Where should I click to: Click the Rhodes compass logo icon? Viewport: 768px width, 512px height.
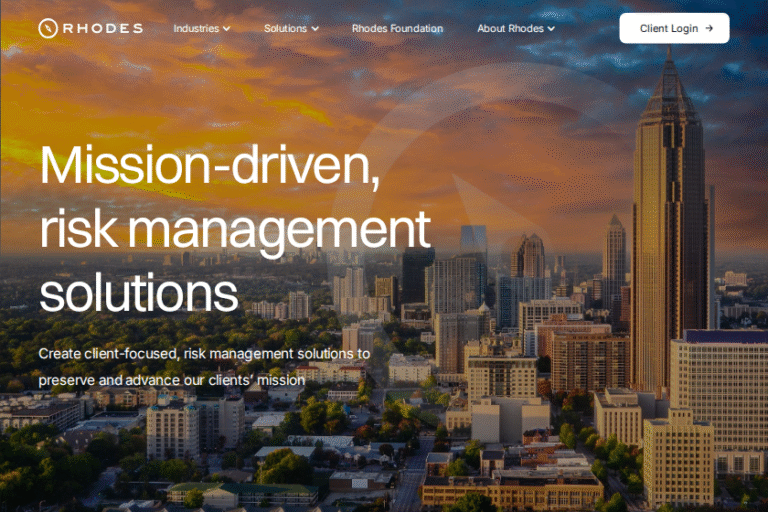[48, 28]
